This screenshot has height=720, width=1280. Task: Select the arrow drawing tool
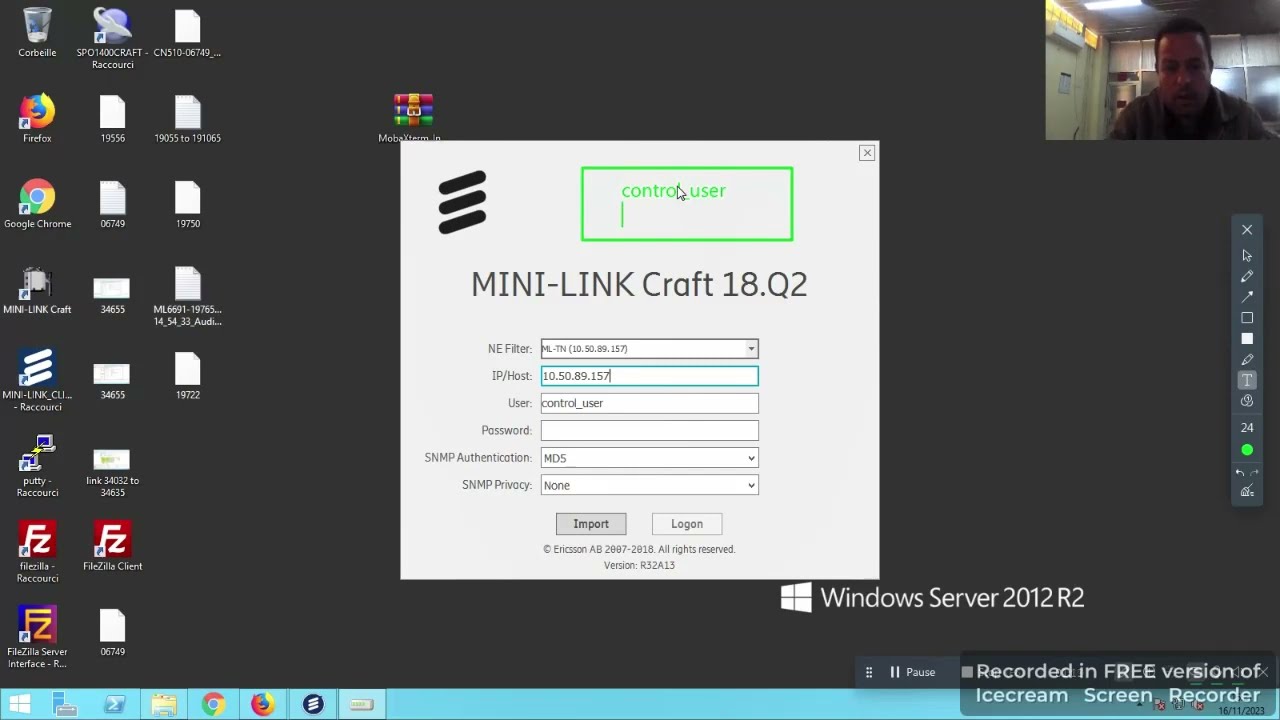click(x=1247, y=297)
